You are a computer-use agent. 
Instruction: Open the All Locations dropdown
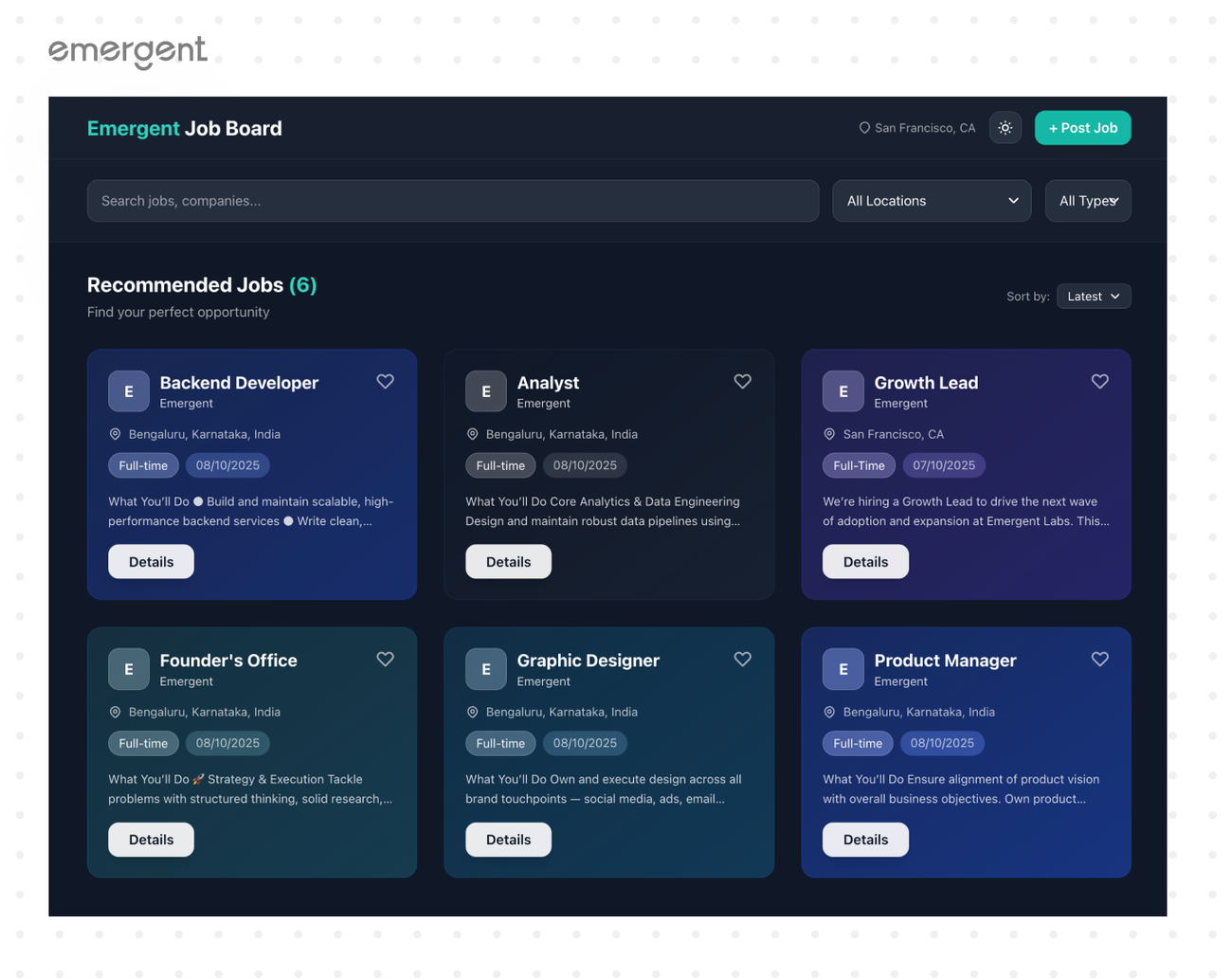(x=931, y=201)
